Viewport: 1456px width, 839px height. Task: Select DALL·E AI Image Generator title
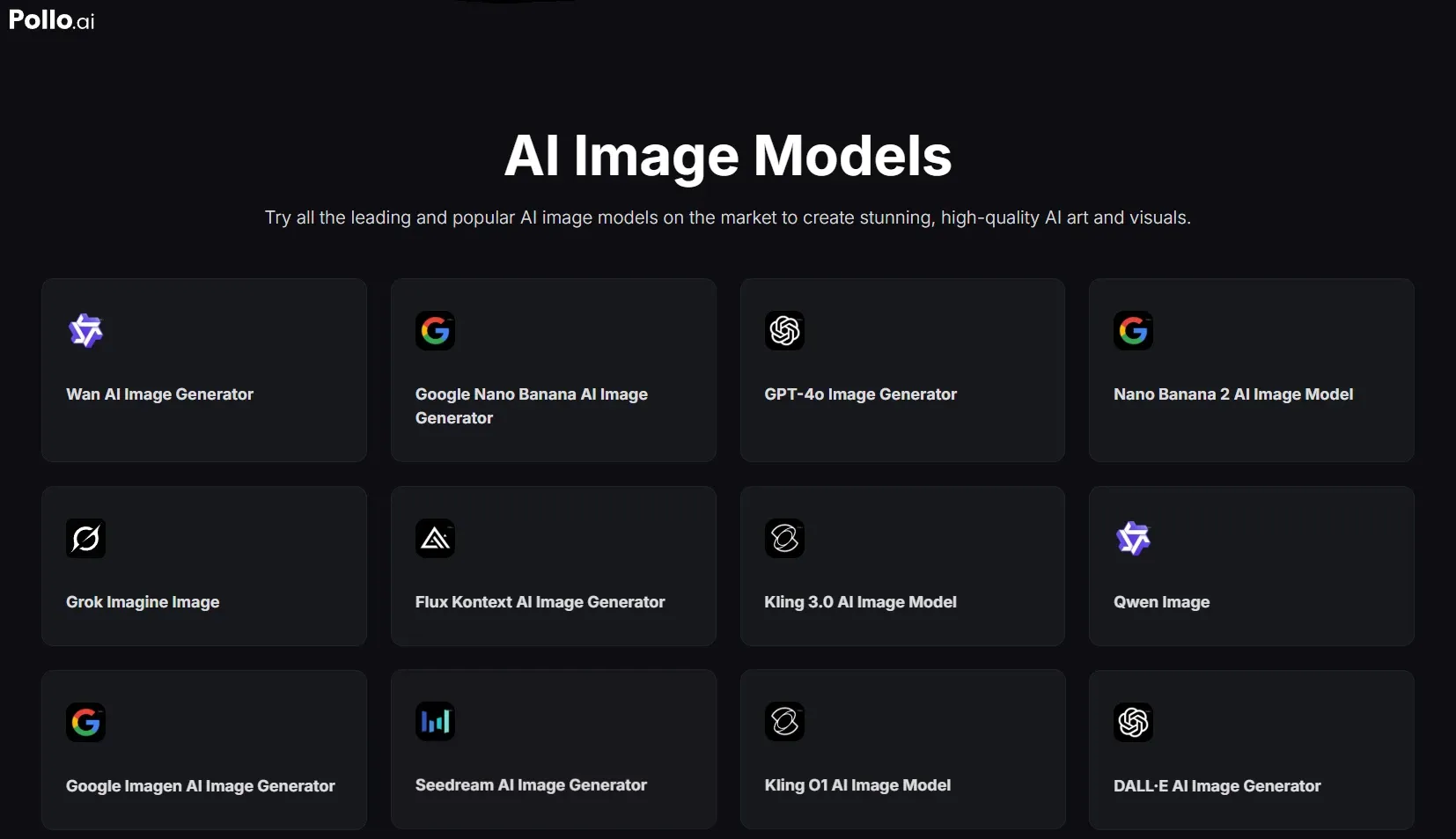[1217, 786]
